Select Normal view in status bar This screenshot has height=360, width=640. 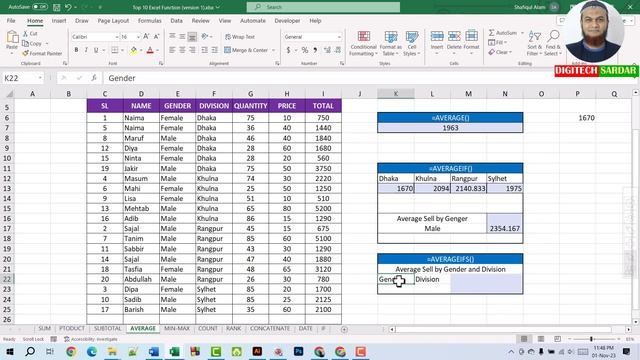click(x=524, y=339)
